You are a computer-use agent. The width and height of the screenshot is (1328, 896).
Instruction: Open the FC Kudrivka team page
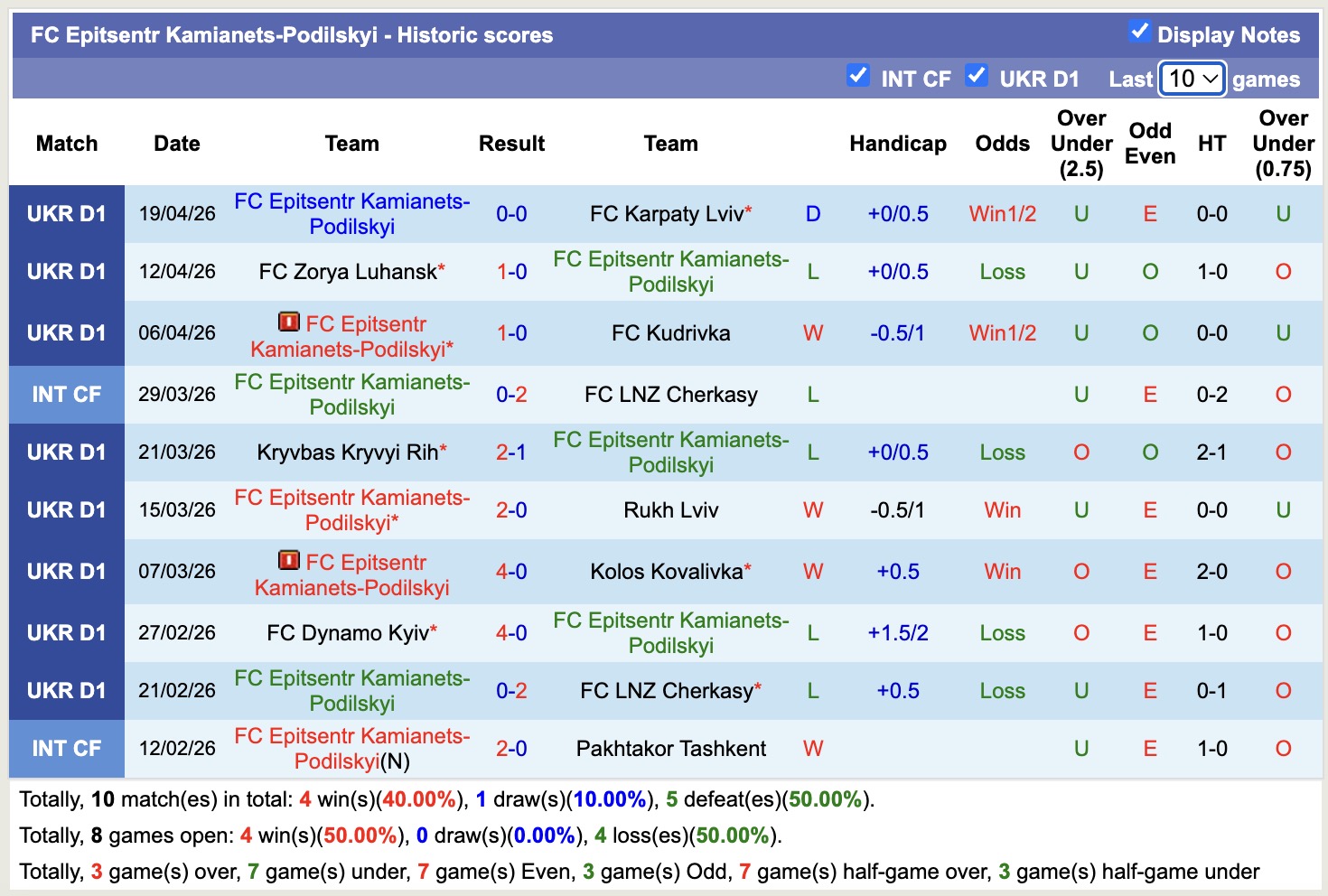[669, 332]
